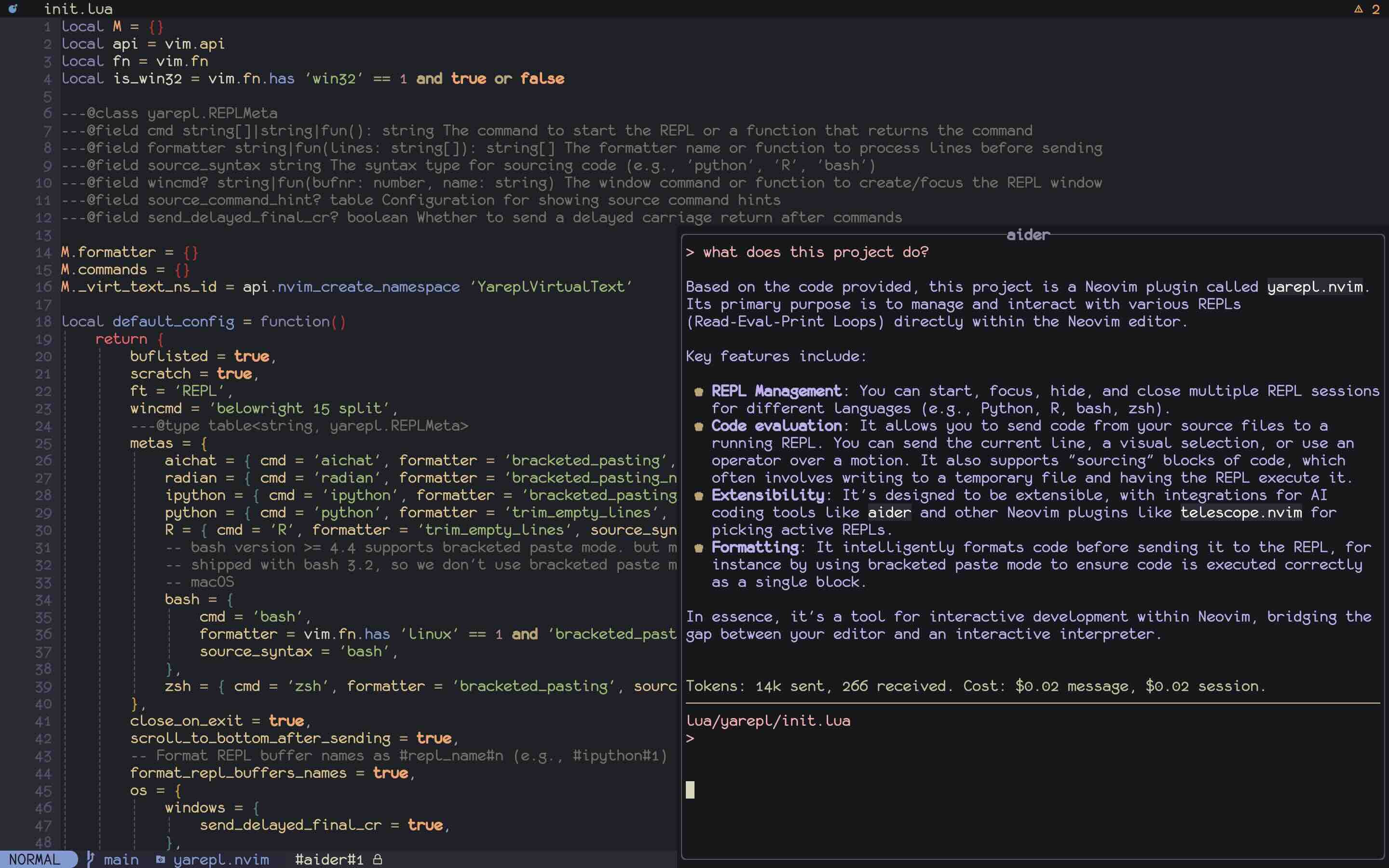Viewport: 1389px width, 868px height.
Task: Click the diagnostics warning triangle icon
Action: point(1358,9)
